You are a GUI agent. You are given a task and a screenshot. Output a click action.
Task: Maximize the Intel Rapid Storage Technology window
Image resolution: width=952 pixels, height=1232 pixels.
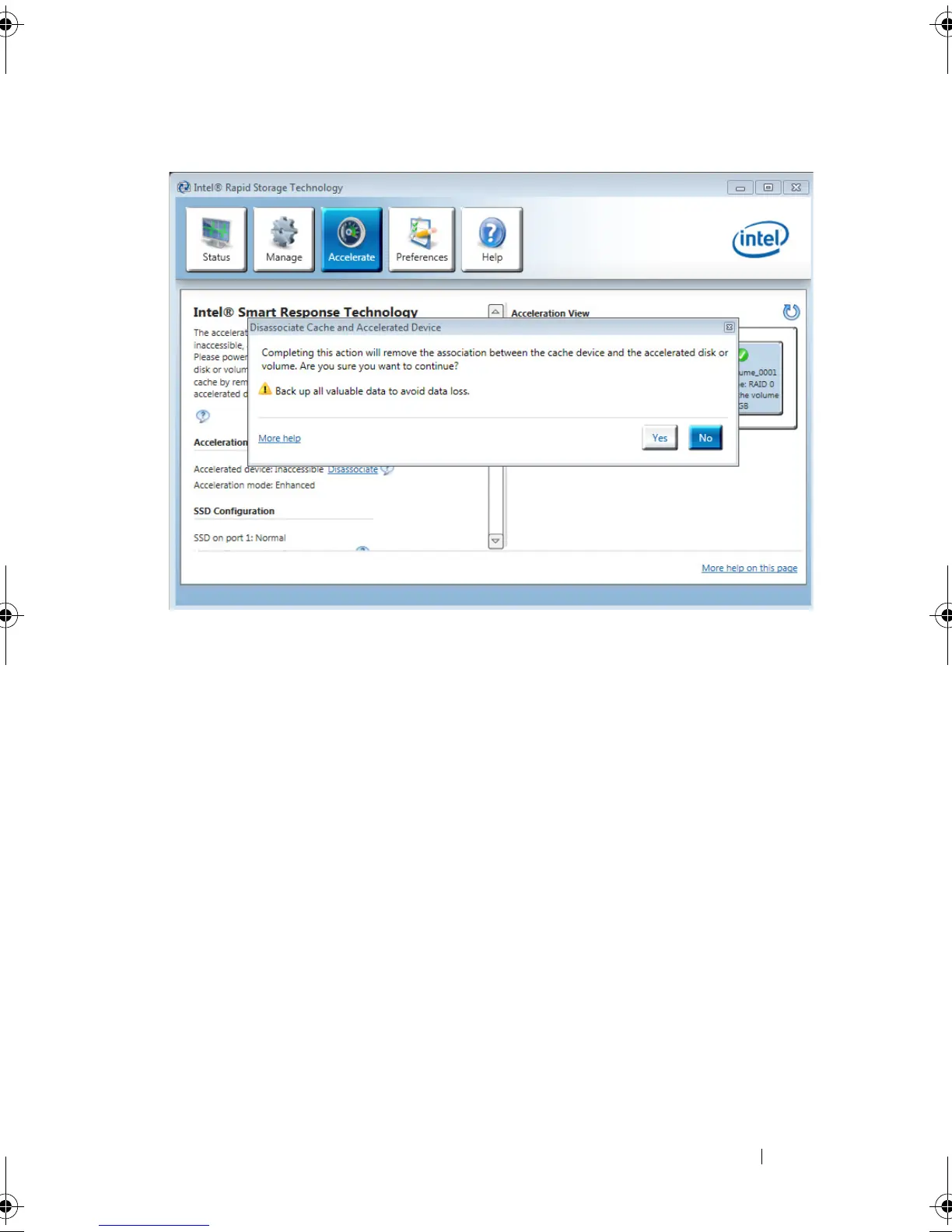click(x=768, y=187)
